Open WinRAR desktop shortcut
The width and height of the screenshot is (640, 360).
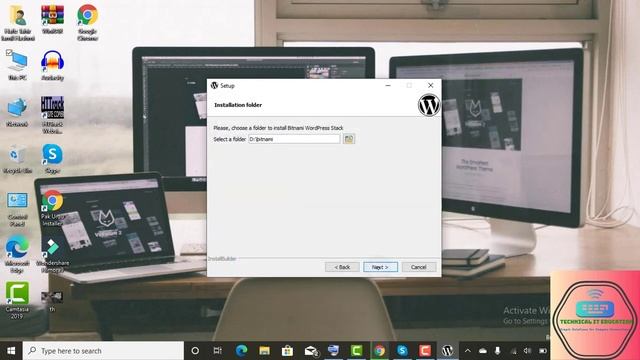[x=52, y=19]
